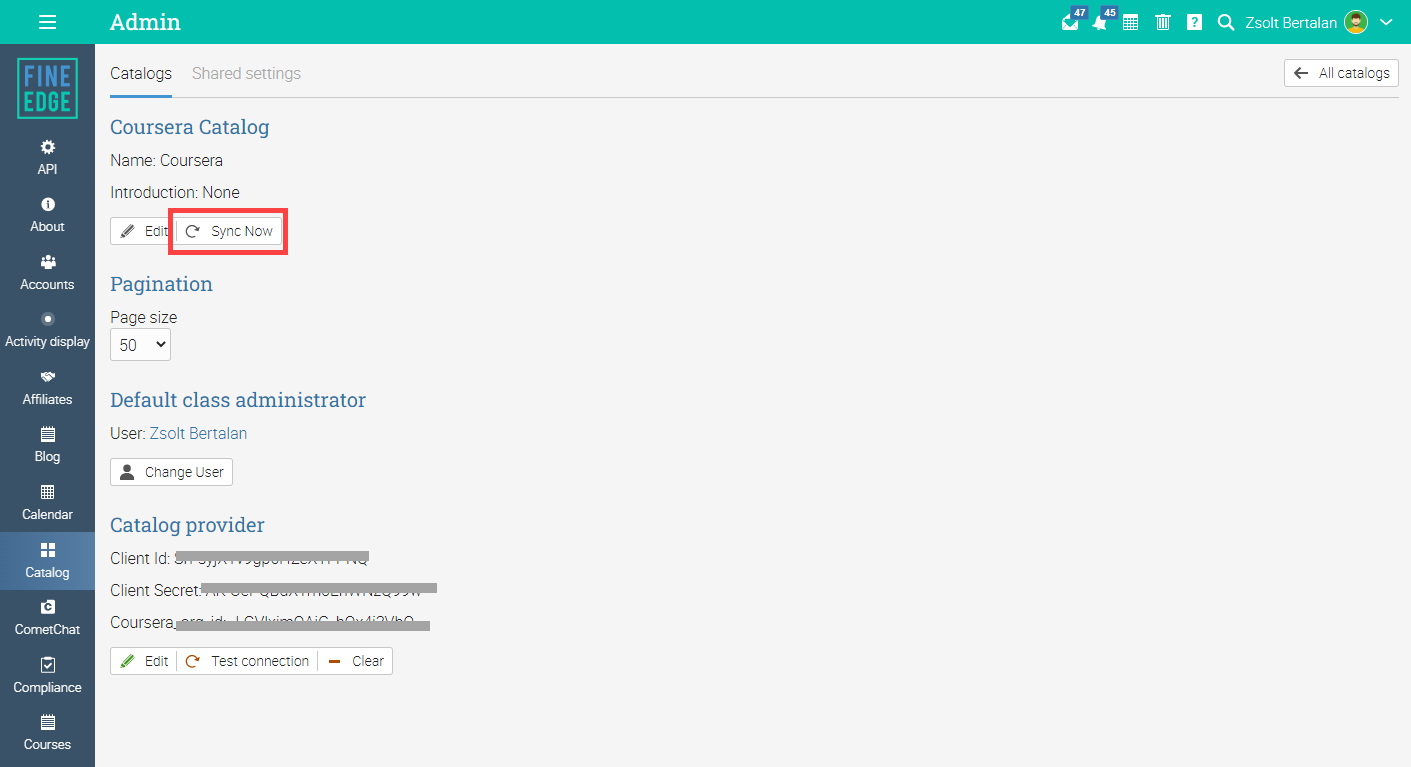1411x767 pixels.
Task: Click the user avatar picture
Action: pyautogui.click(x=1356, y=22)
